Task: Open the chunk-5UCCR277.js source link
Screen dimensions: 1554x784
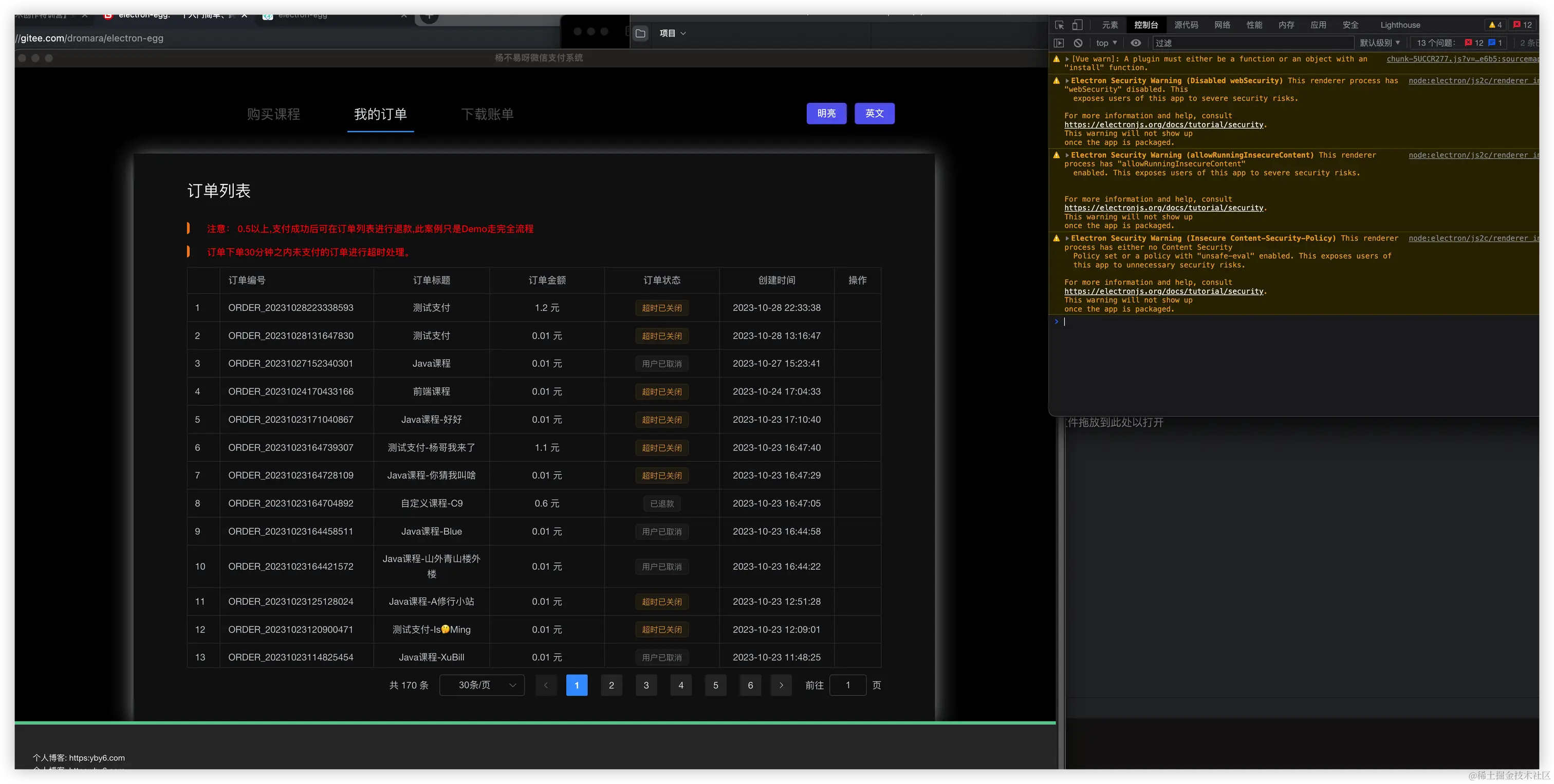Action: 1463,59
